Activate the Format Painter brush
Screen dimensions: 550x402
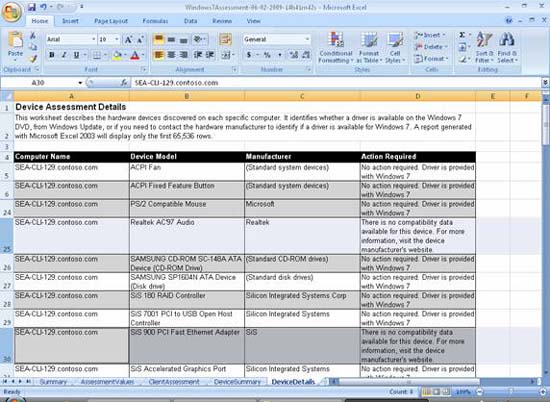(x=33, y=59)
